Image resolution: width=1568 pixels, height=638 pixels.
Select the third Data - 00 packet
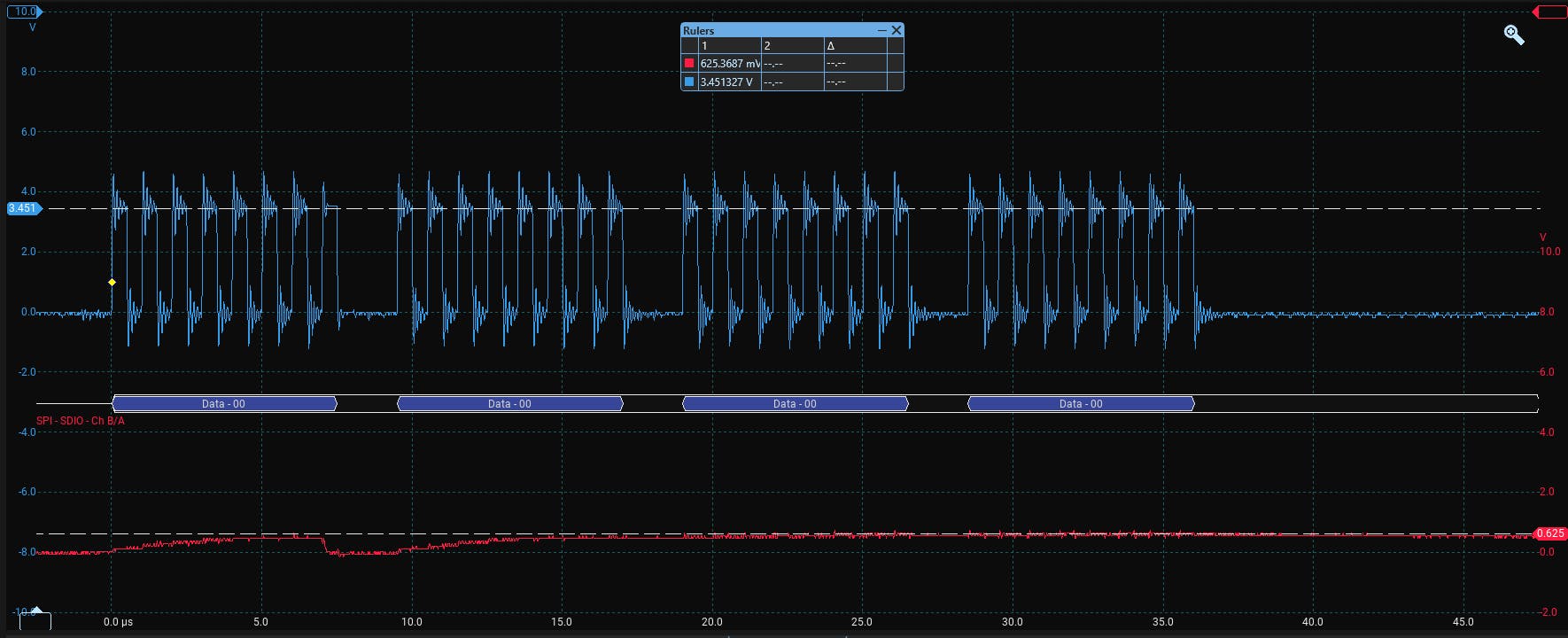click(795, 404)
